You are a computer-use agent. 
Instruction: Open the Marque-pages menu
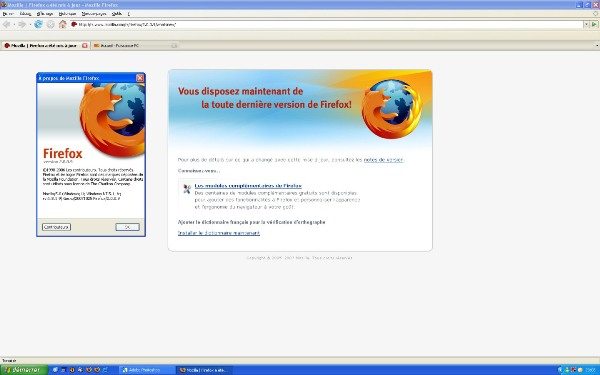click(94, 14)
